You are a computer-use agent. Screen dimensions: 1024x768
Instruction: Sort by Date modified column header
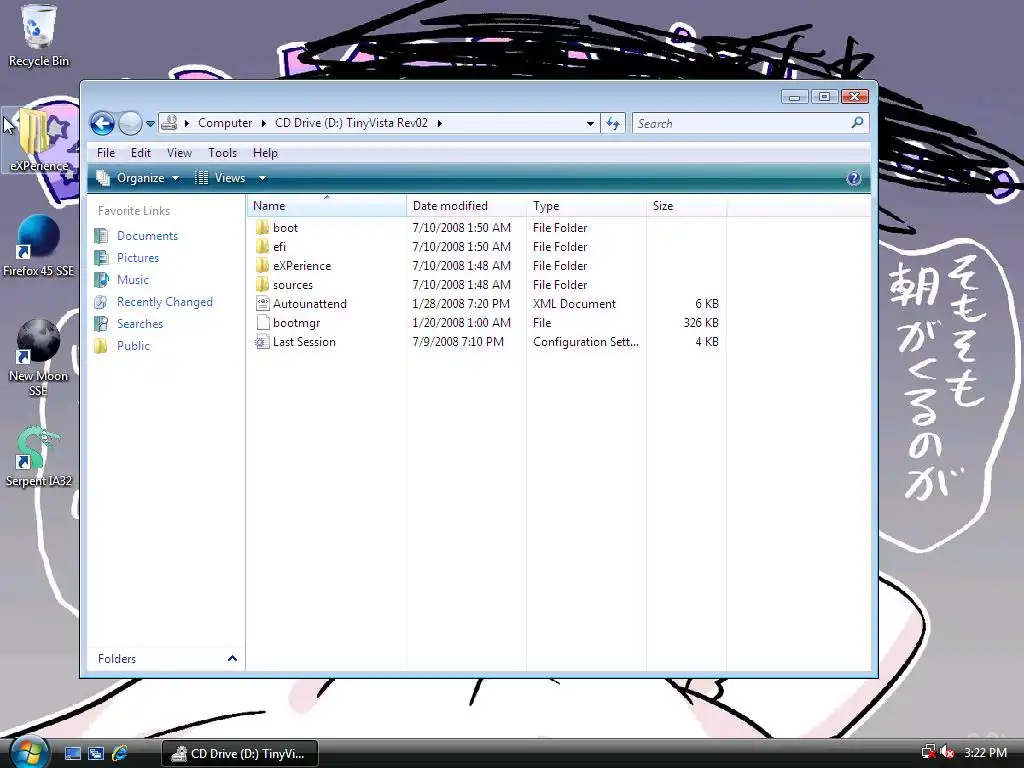click(466, 206)
